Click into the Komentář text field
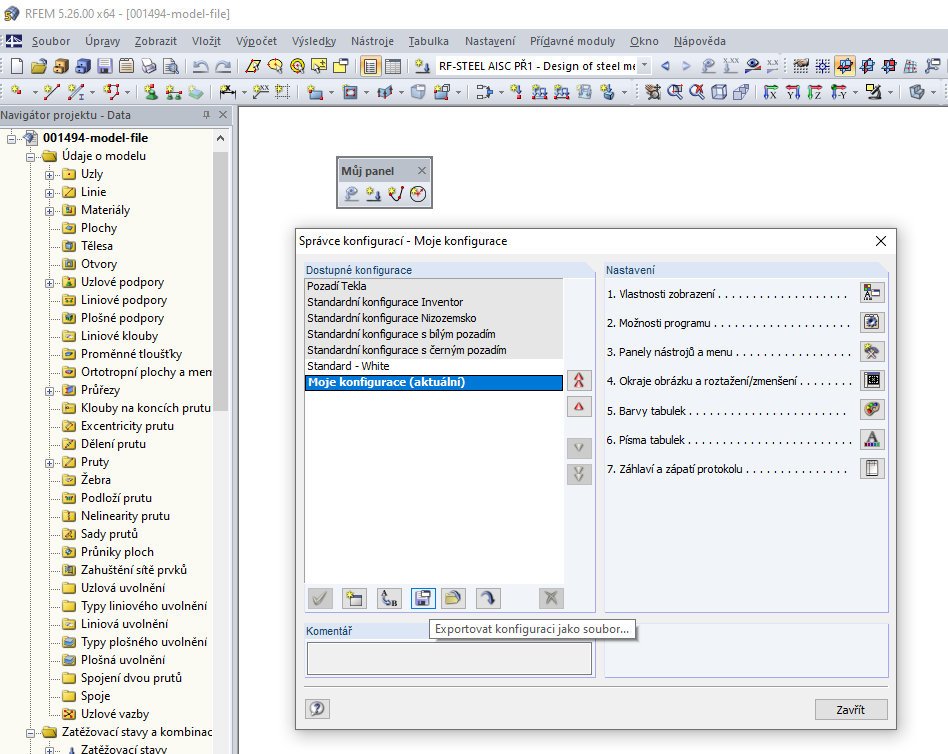This screenshot has width=948, height=754. point(449,658)
